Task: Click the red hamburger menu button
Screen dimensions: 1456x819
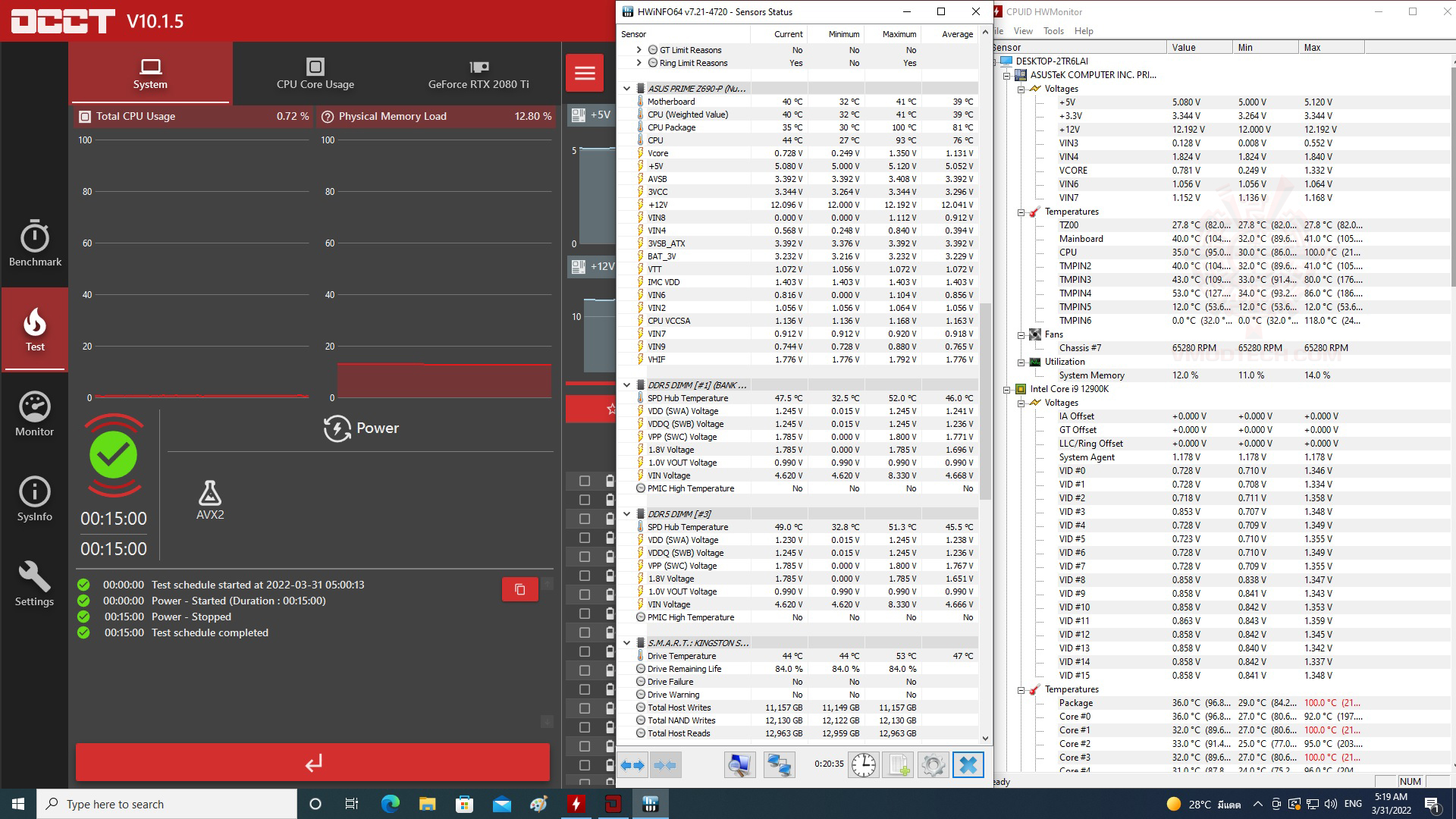Action: pyautogui.click(x=585, y=73)
